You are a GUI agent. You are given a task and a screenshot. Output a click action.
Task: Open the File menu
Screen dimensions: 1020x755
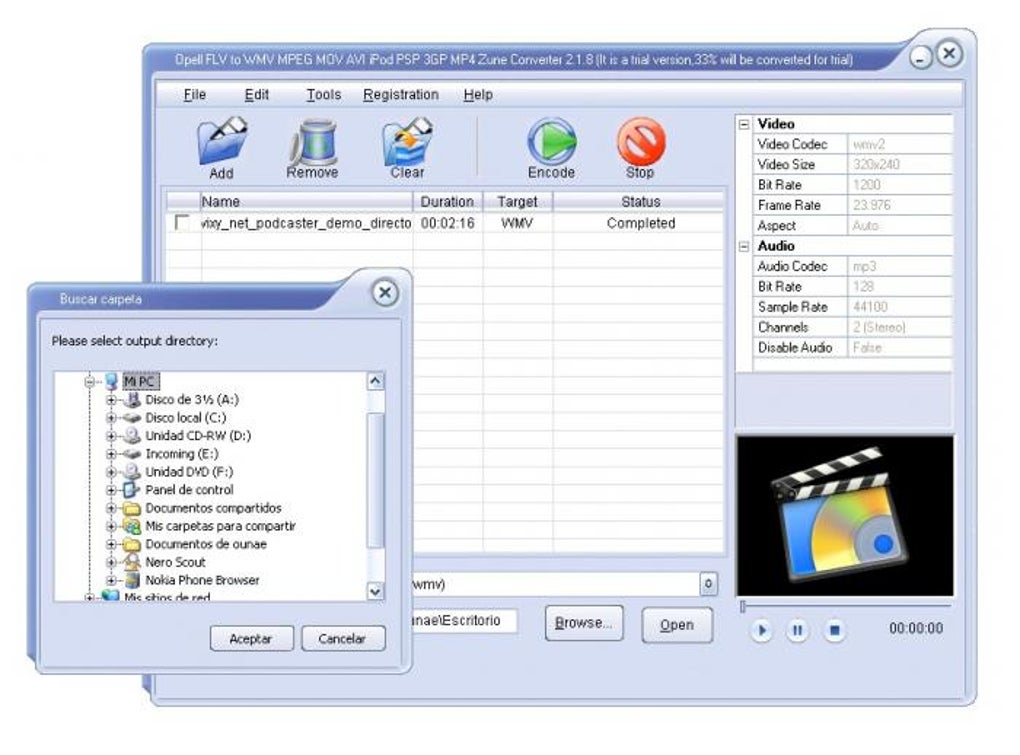coord(195,95)
